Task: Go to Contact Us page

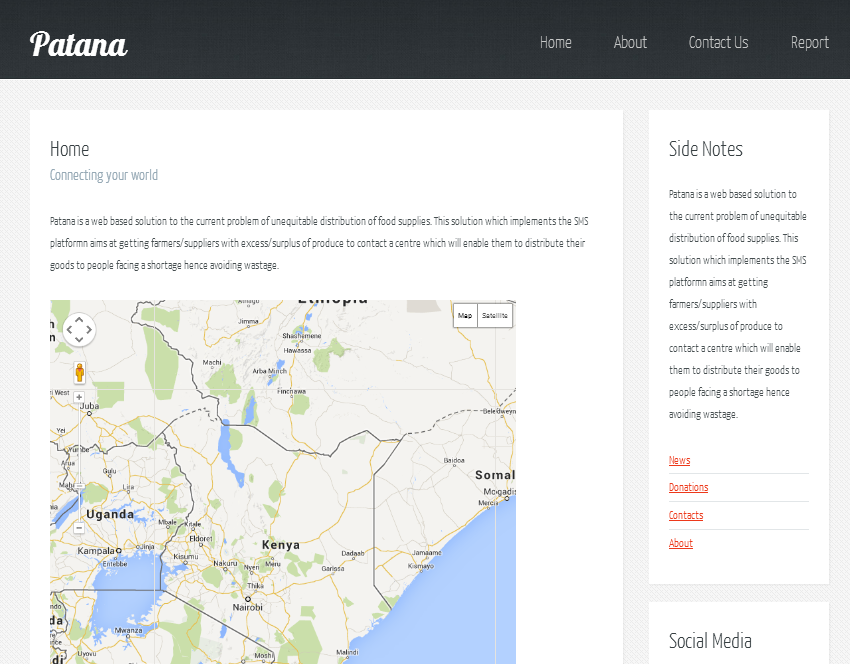Action: [x=718, y=42]
